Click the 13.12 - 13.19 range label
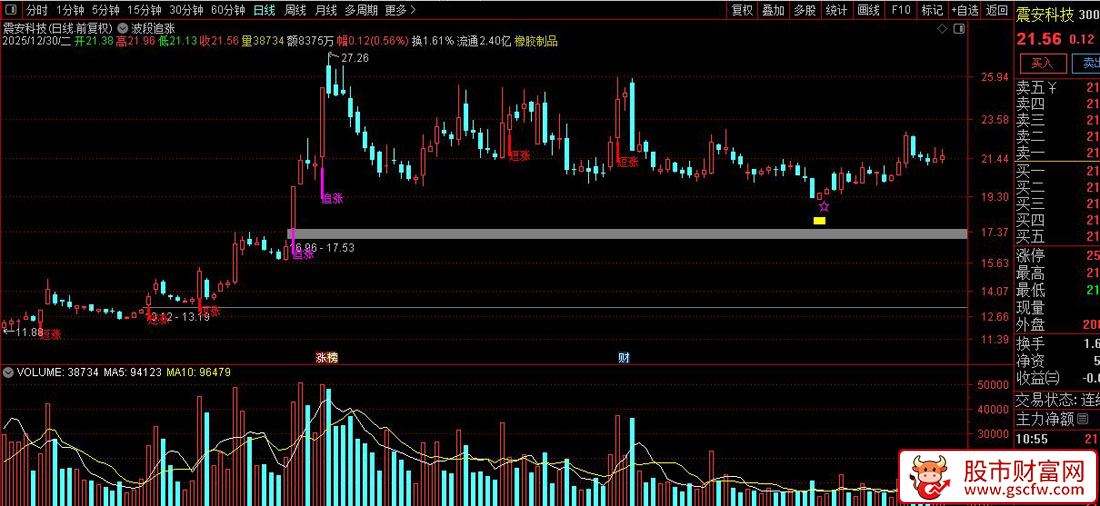Viewport: 1100px width, 506px height. [179, 318]
